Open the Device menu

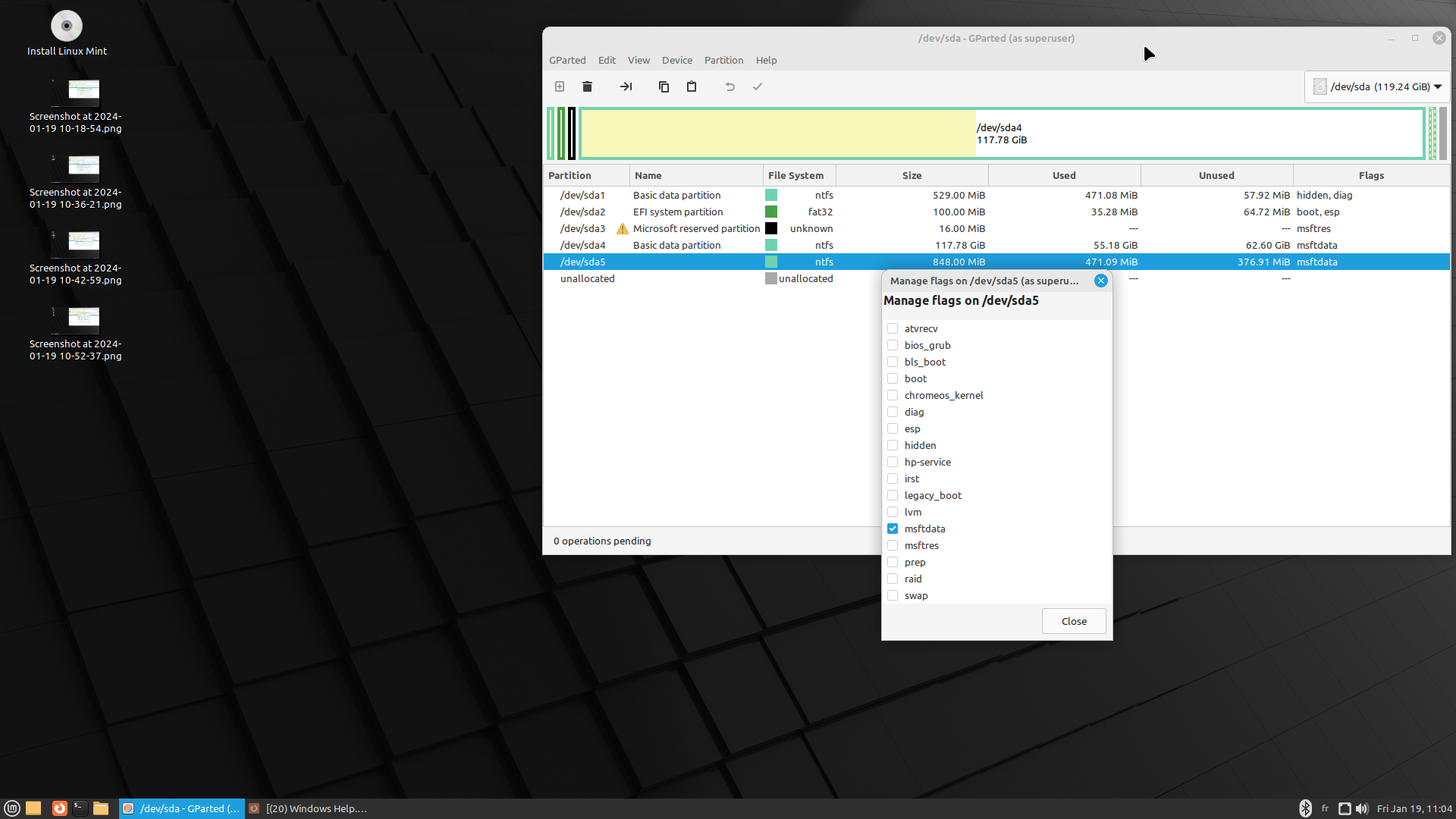(676, 60)
